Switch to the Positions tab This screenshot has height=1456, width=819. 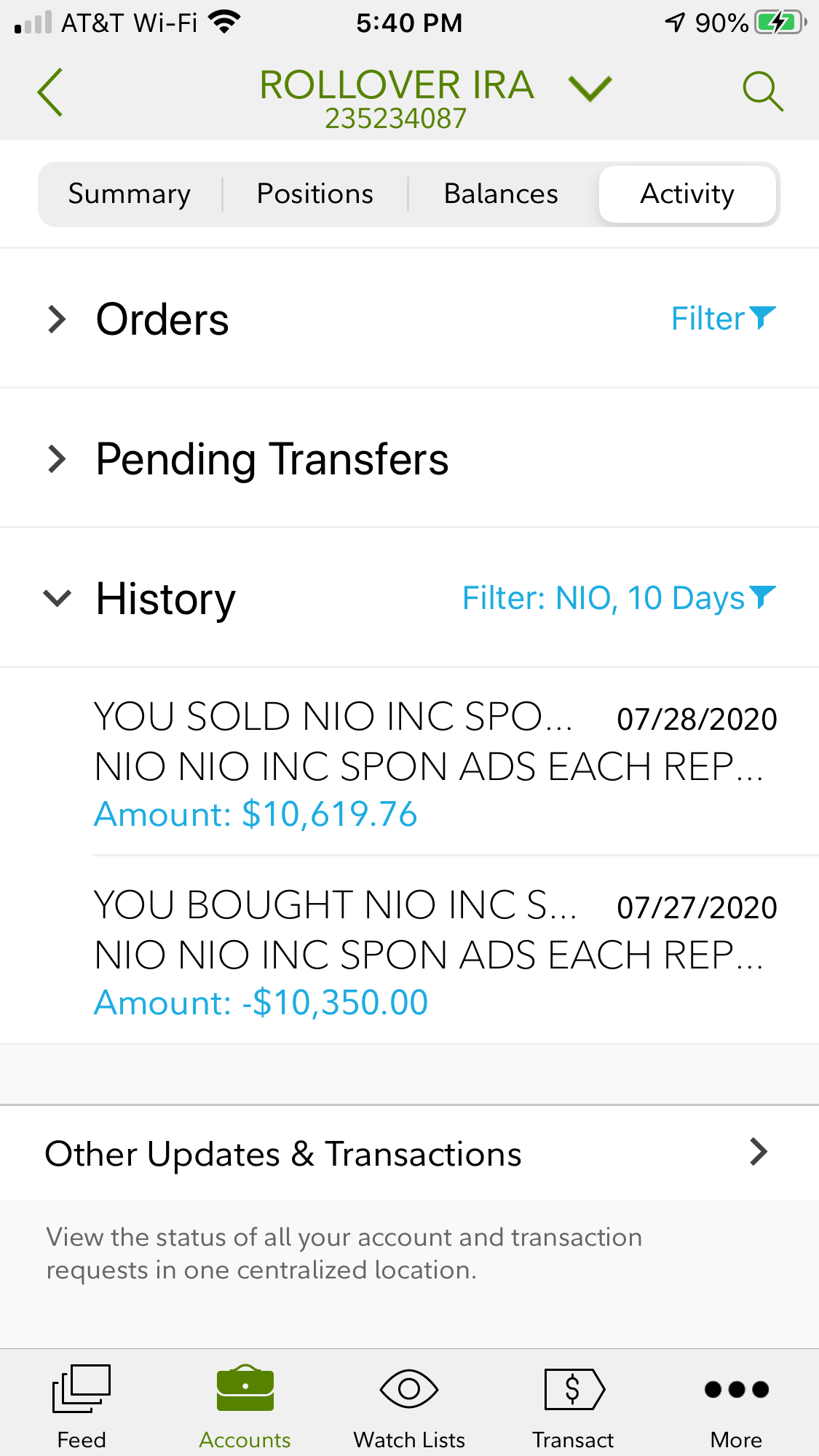tap(315, 194)
